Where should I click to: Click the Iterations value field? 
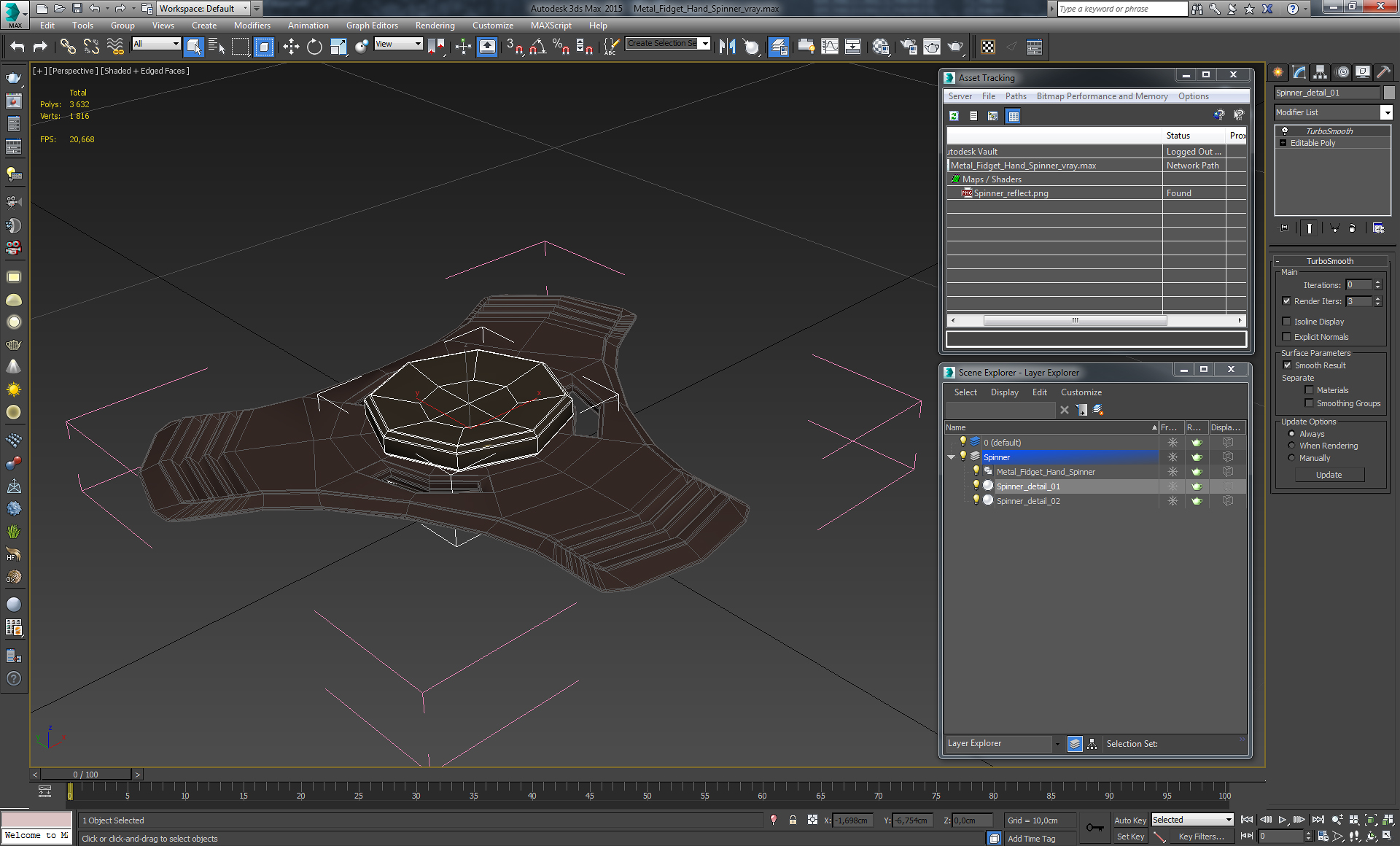(x=1359, y=285)
